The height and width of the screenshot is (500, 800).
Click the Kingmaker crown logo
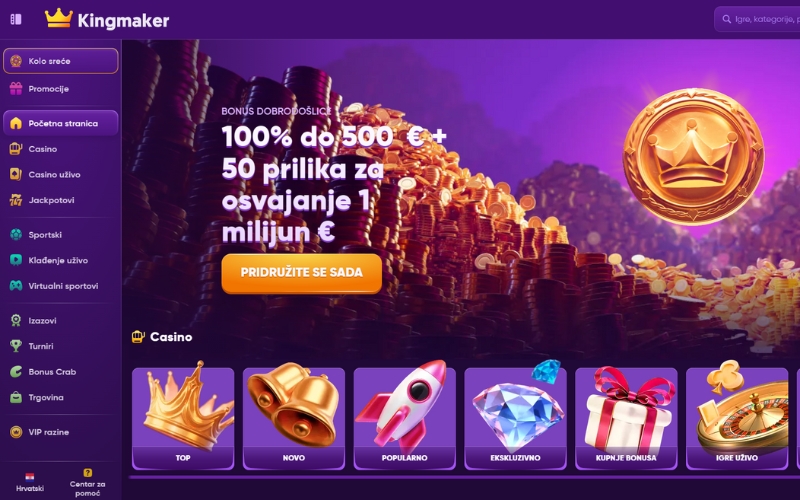[x=59, y=19]
